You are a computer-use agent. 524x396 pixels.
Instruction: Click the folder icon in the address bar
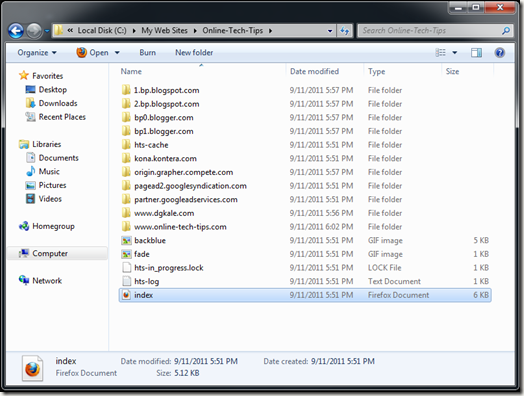pyautogui.click(x=59, y=30)
